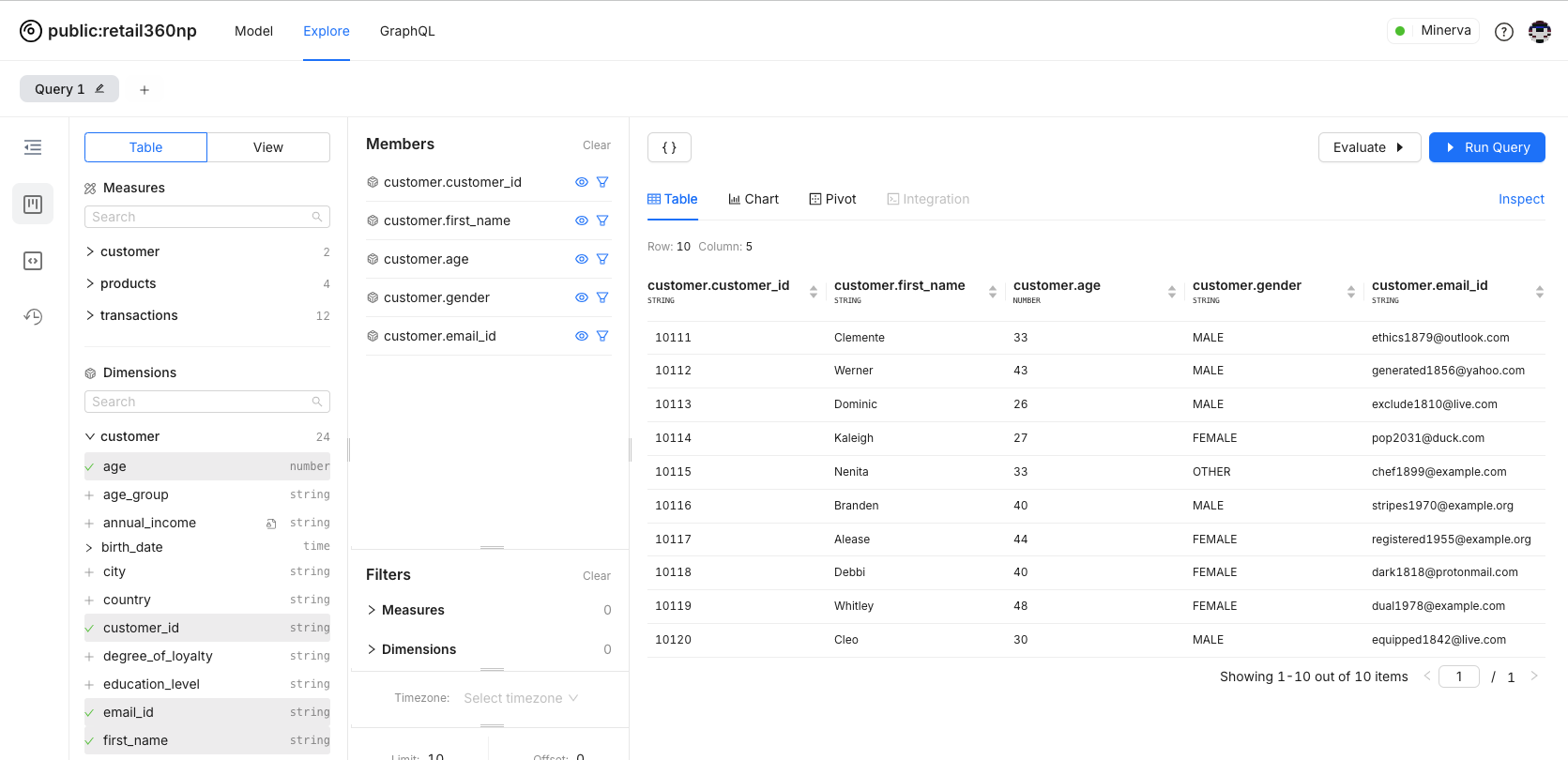Click the page number input box
The width and height of the screenshot is (1568, 760).
[1459, 676]
